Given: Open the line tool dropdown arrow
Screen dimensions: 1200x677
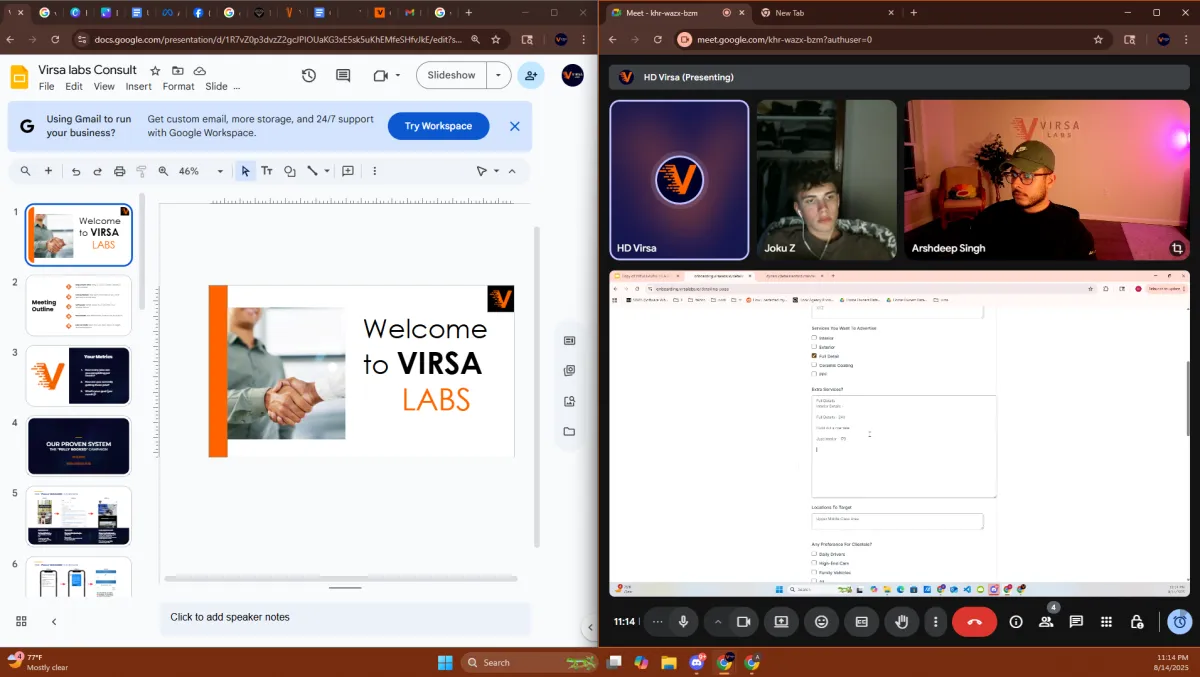Looking at the screenshot, I should coord(327,171).
